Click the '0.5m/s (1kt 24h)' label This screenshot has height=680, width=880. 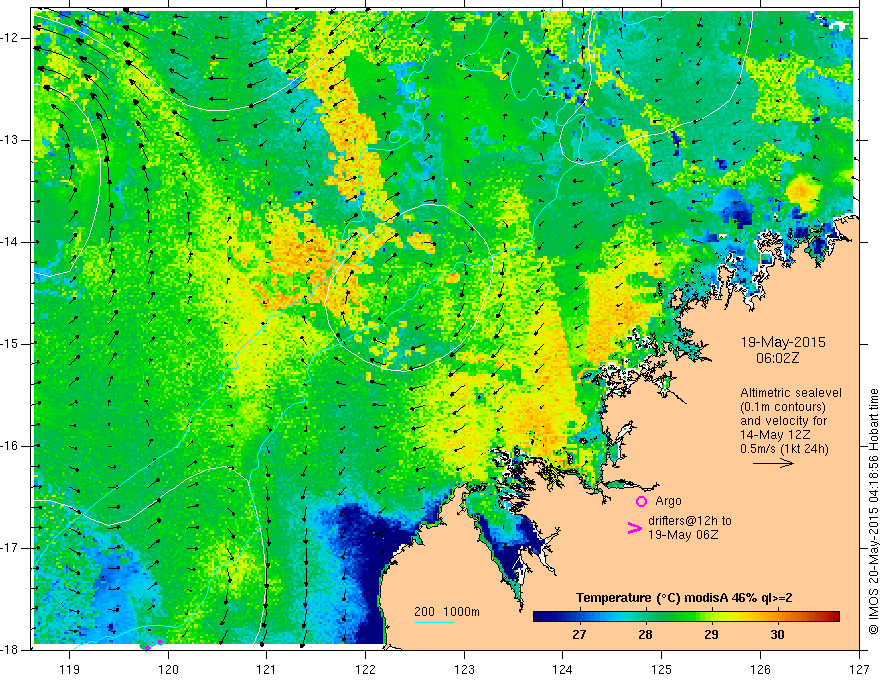[785, 449]
